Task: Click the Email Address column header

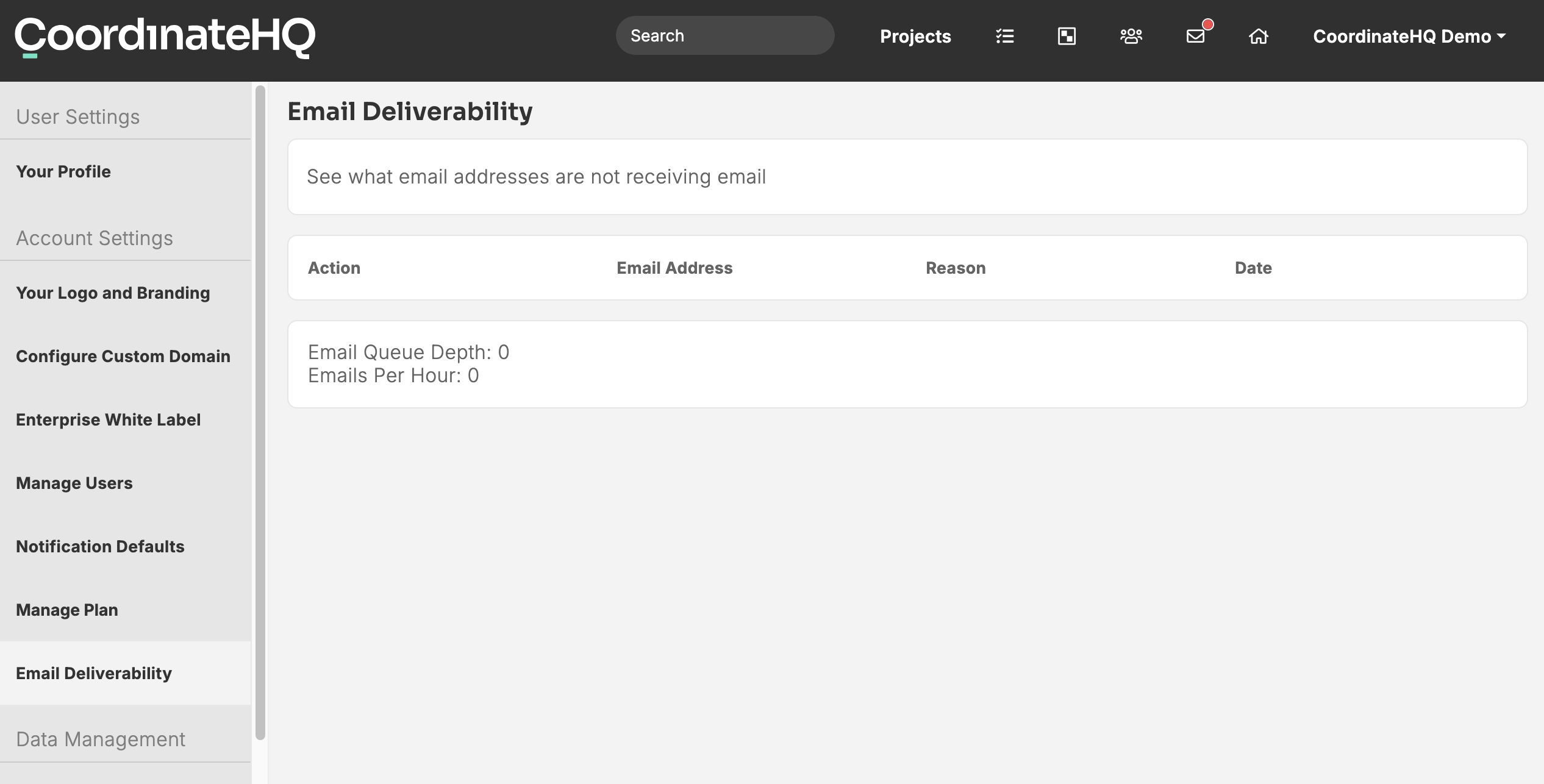Action: point(674,268)
